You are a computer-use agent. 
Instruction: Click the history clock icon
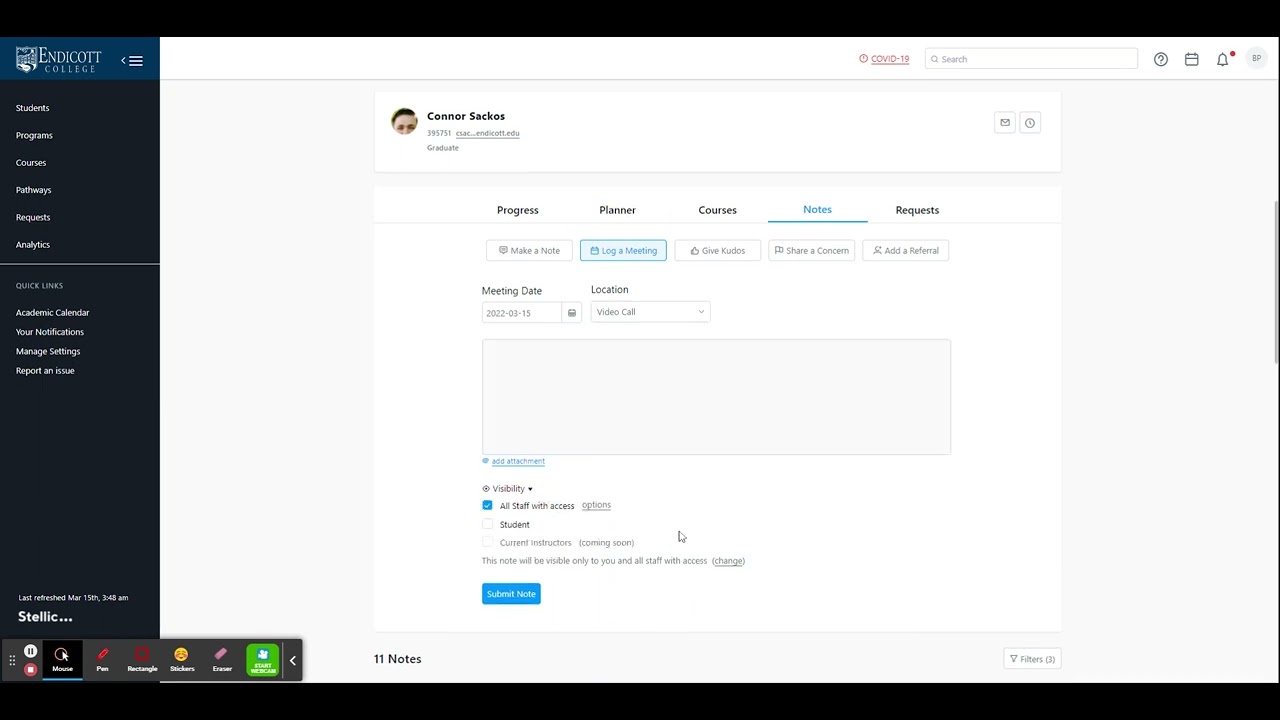[1030, 123]
